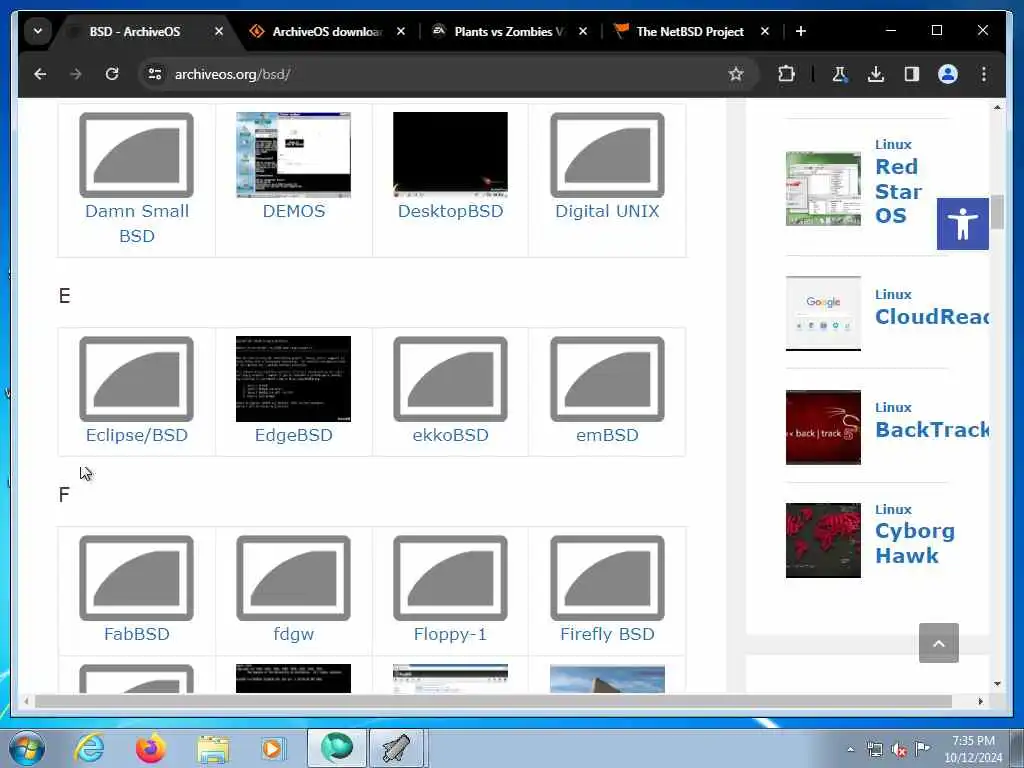Image resolution: width=1024 pixels, height=768 pixels.
Task: Open the emBSD link
Action: click(607, 435)
